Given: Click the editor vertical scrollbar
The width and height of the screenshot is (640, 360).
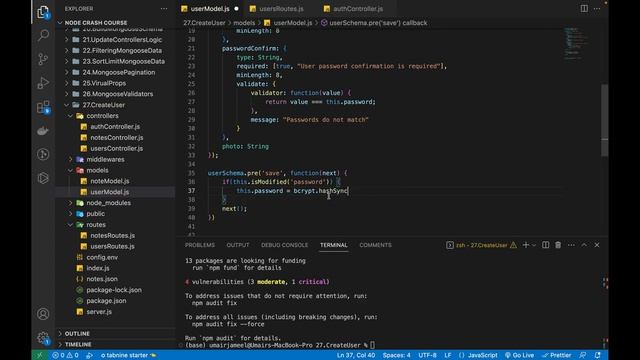Looking at the screenshot, I should pyautogui.click(x=604, y=120).
